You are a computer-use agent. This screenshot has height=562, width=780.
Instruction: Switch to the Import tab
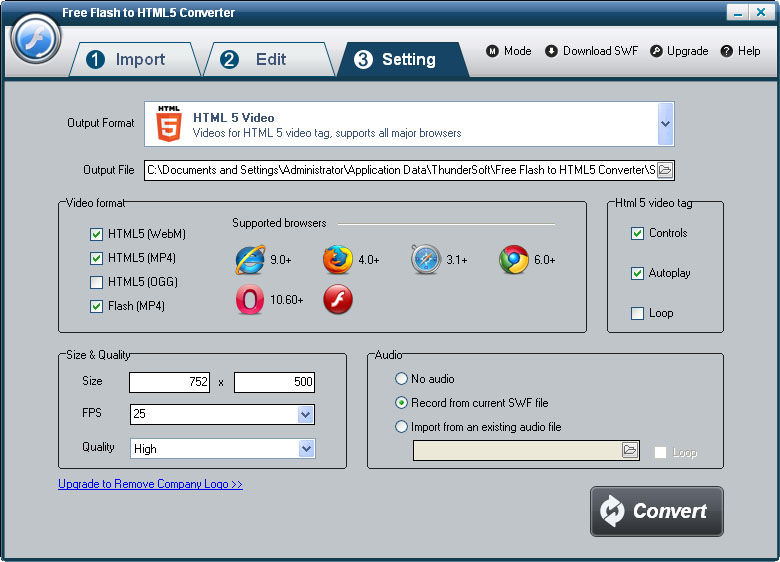click(x=135, y=59)
